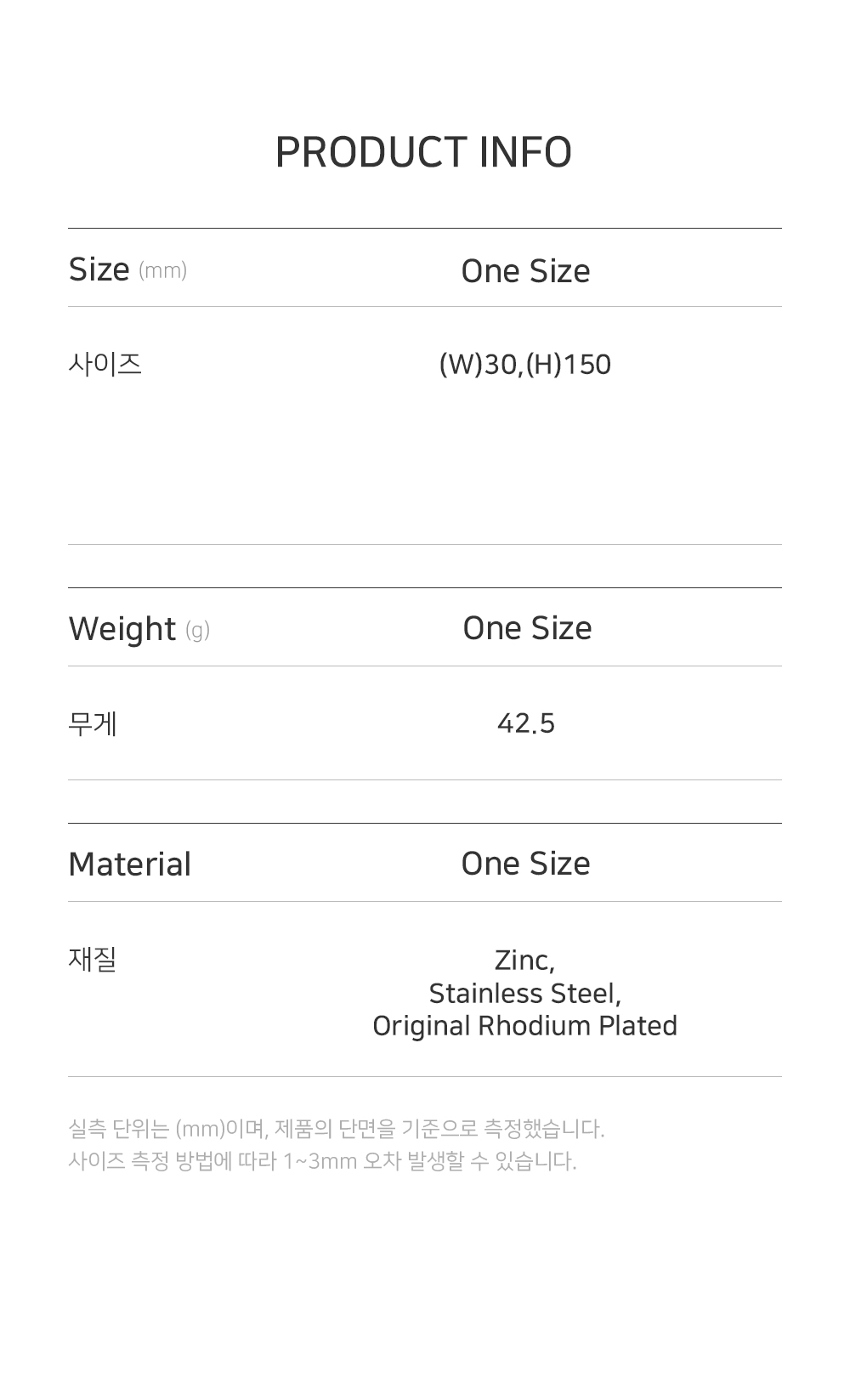Viewport: 850px width, 1400px height.
Task: Click the 사이즈 row label
Action: click(x=105, y=364)
